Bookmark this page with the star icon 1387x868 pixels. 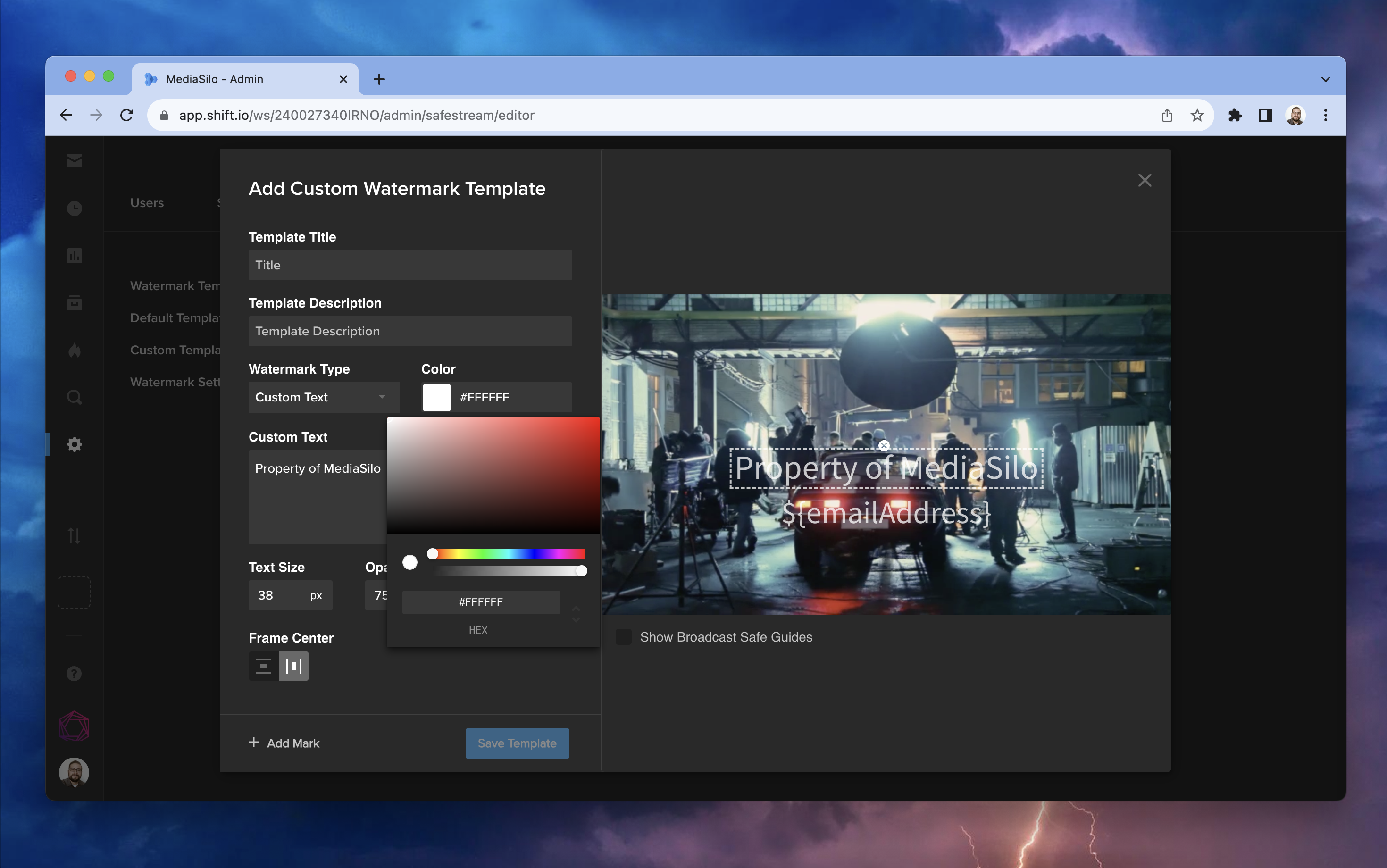tap(1197, 116)
